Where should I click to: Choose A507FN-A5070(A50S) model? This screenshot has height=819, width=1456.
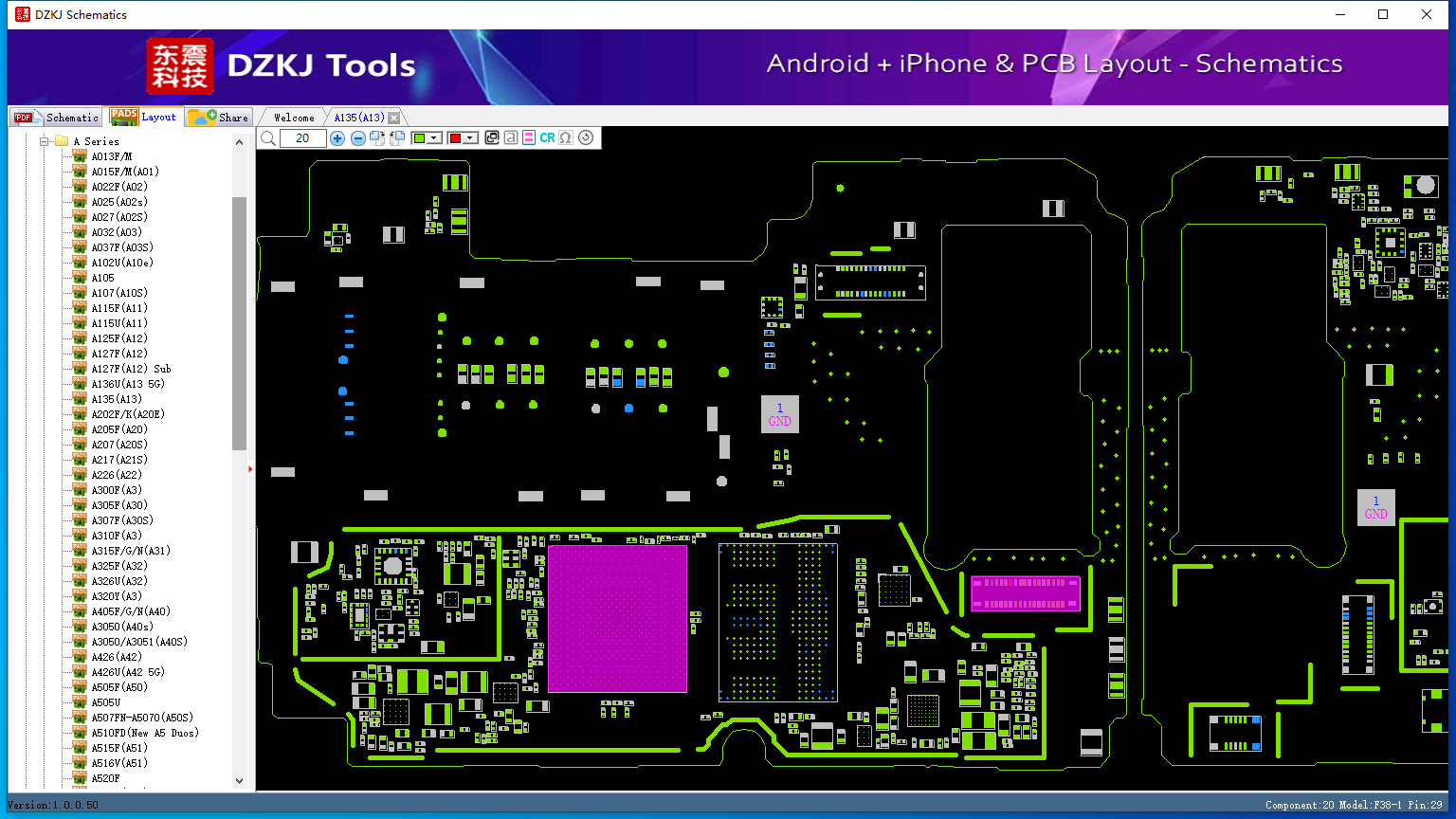click(142, 718)
